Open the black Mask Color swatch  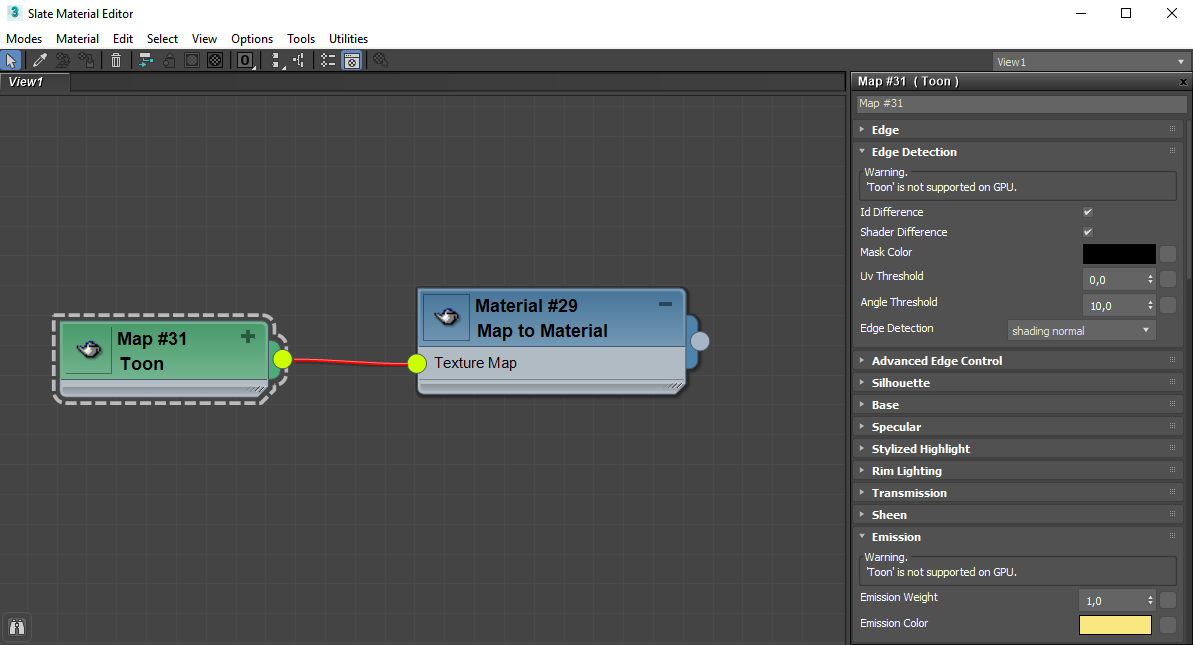[1119, 254]
